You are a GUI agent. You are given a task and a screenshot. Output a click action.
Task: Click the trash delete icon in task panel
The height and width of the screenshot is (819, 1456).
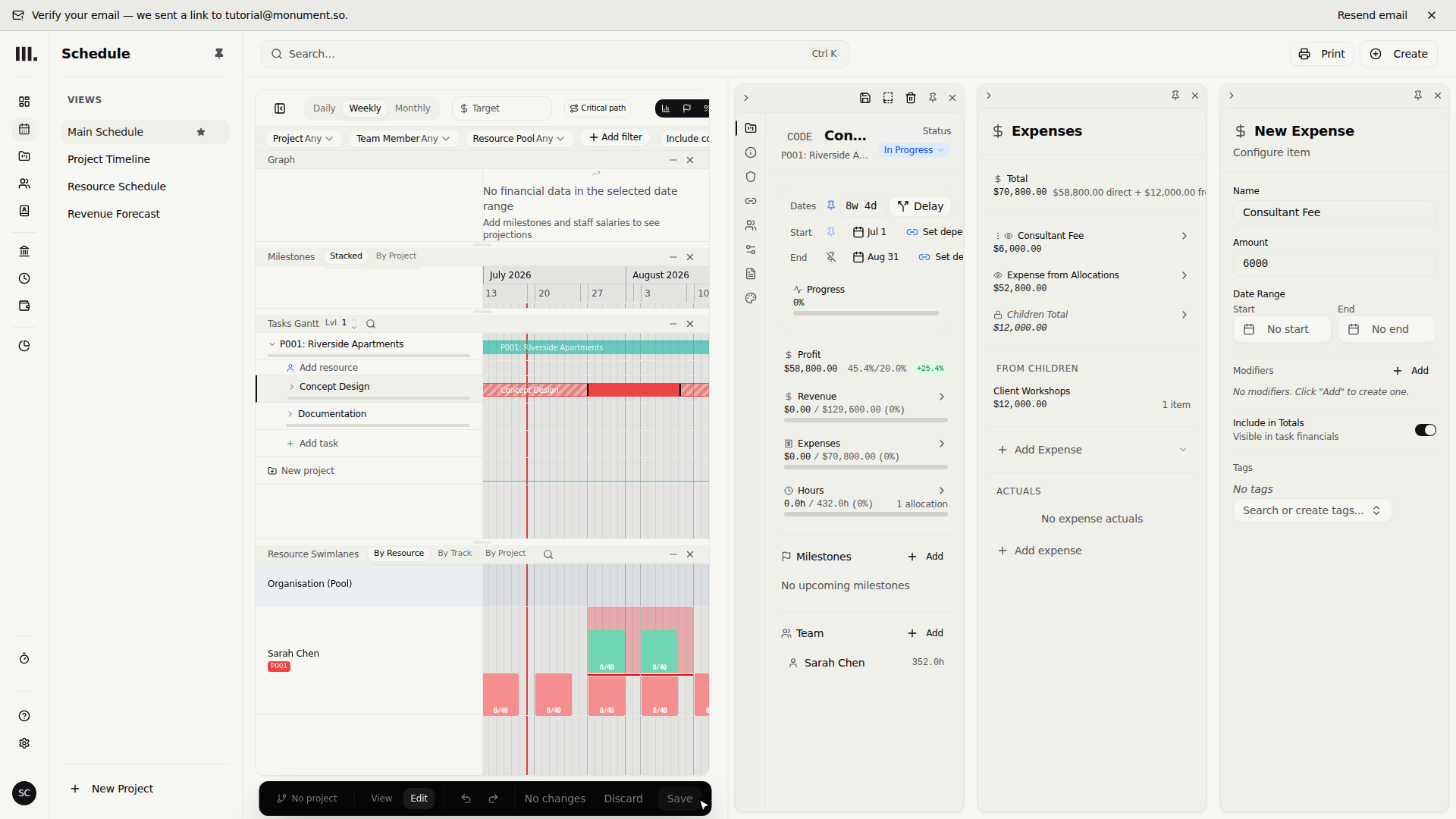(x=911, y=98)
